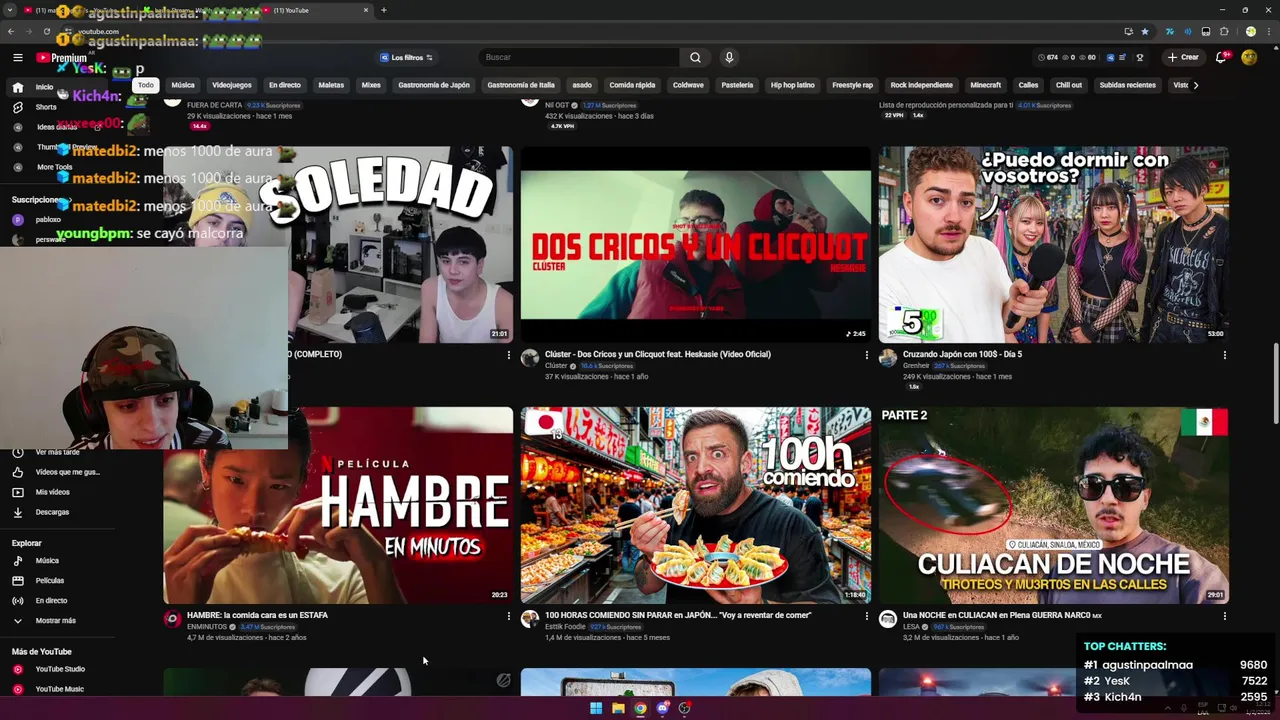Open the YouTube hamburger guide menu

click(x=18, y=58)
